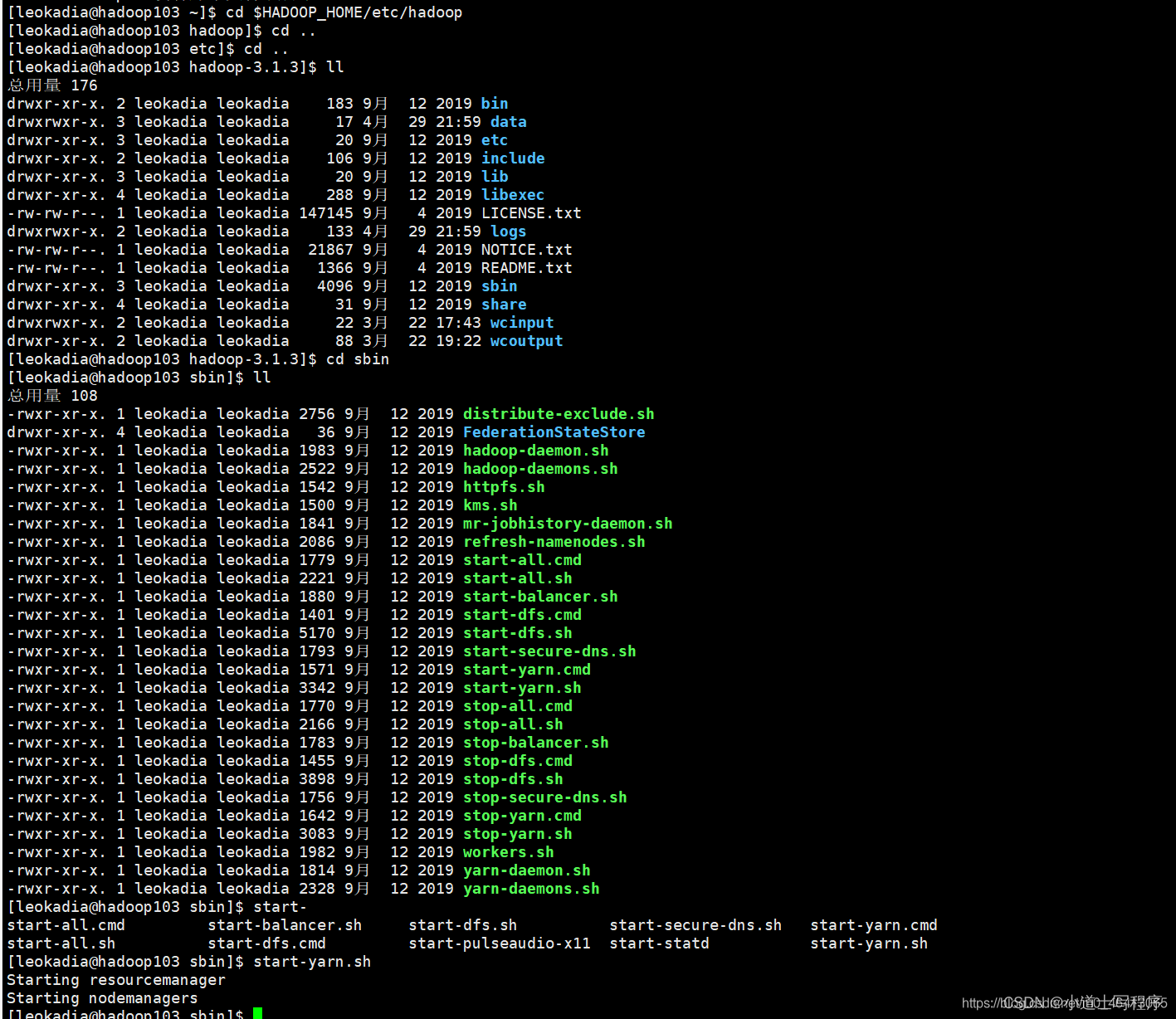Click the LICENSE.txt file name
This screenshot has width=1176, height=1019.
pyautogui.click(x=531, y=213)
